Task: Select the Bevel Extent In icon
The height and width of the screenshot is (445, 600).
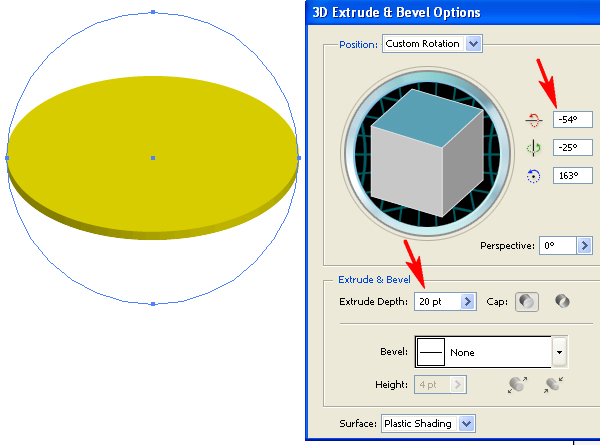Action: coord(553,385)
